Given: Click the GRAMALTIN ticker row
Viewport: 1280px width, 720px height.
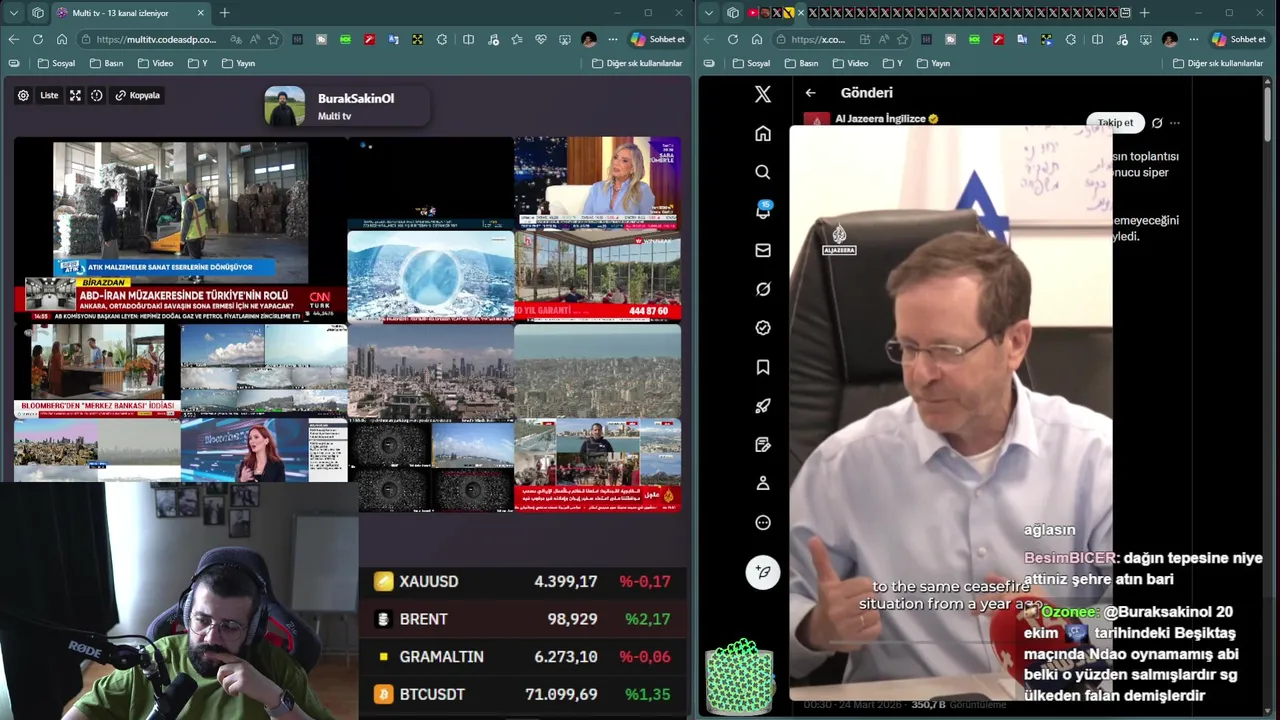Looking at the screenshot, I should (523, 657).
